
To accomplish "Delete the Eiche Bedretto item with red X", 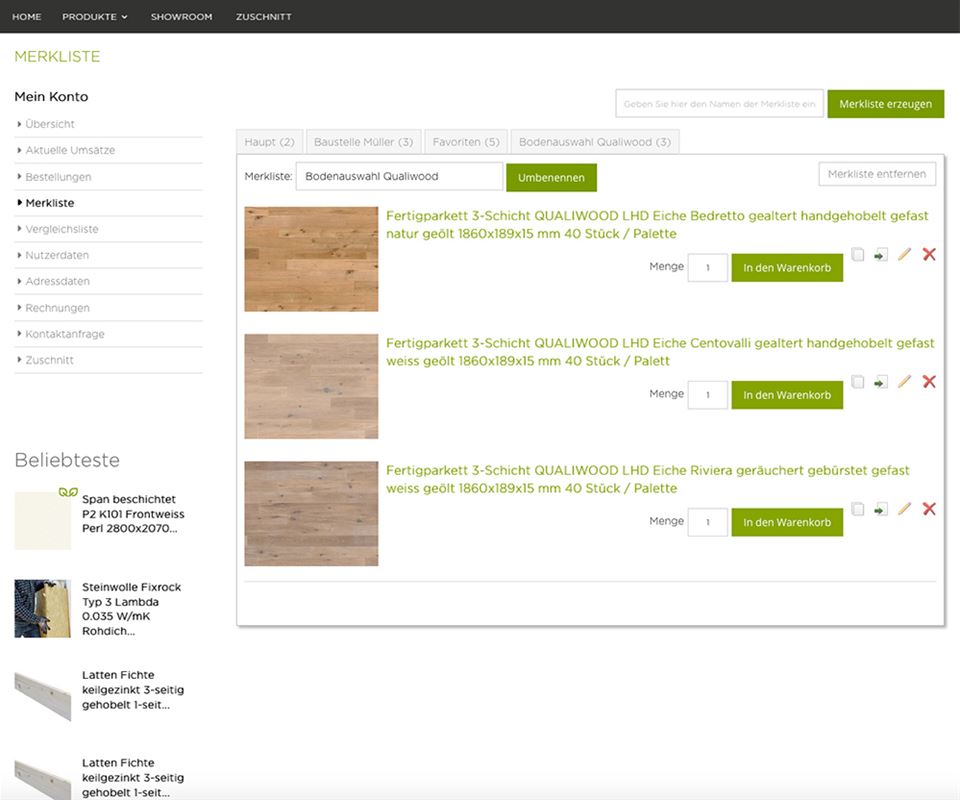I will click(929, 254).
